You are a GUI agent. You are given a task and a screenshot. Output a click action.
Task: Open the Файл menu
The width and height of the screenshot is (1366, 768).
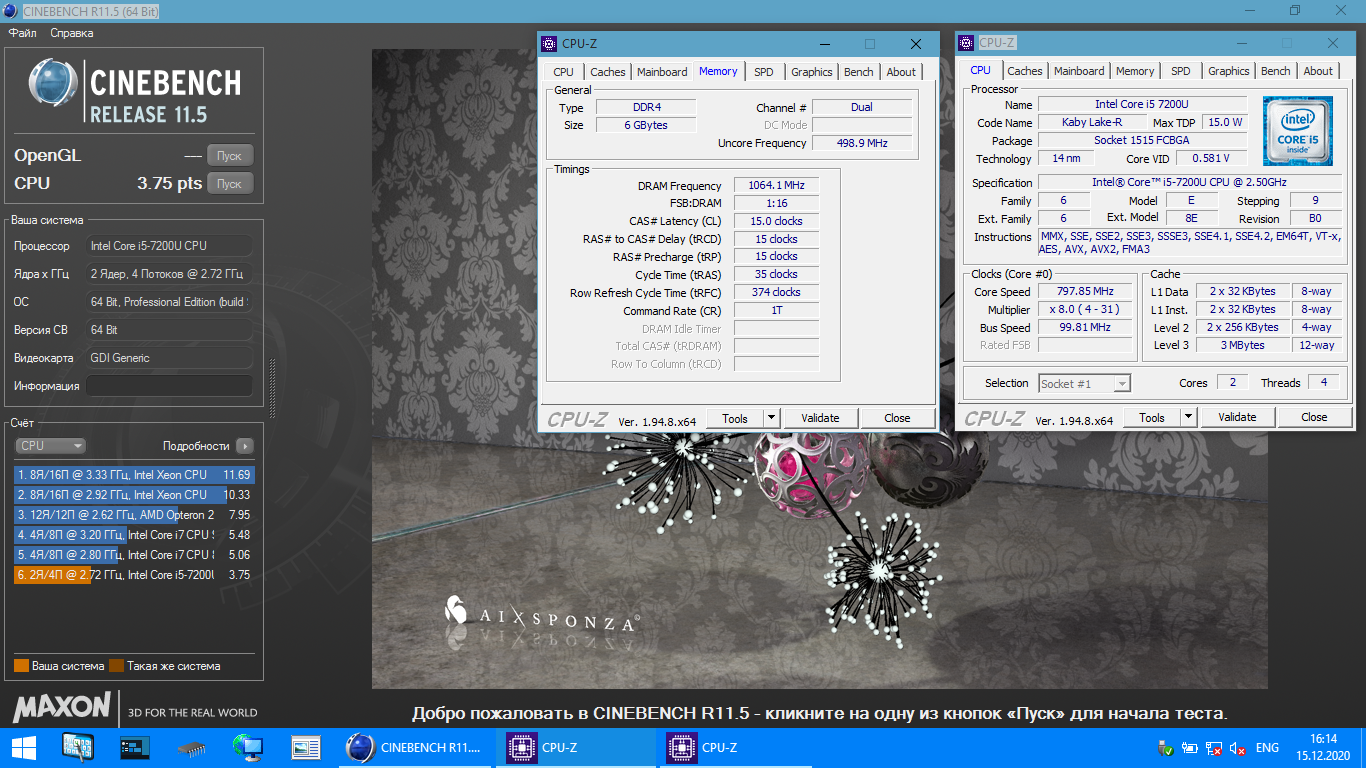pyautogui.click(x=22, y=33)
